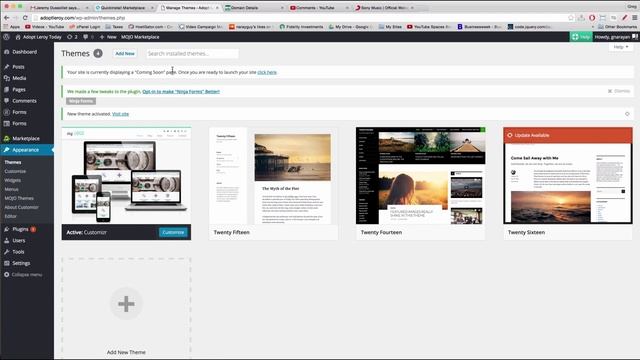Open the cPanel Login bookmark
Screen dimensions: 640x360
tap(85, 27)
